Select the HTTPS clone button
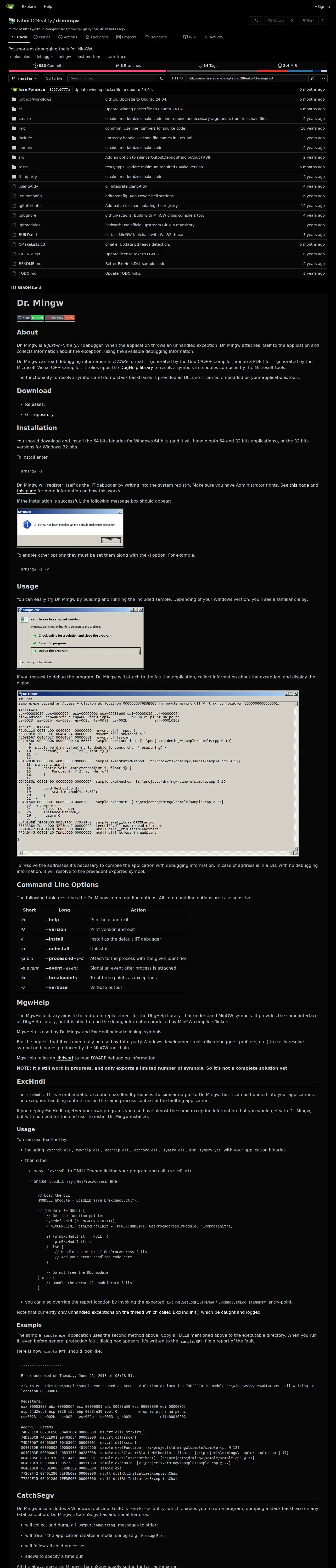336x1568 pixels. (x=177, y=78)
